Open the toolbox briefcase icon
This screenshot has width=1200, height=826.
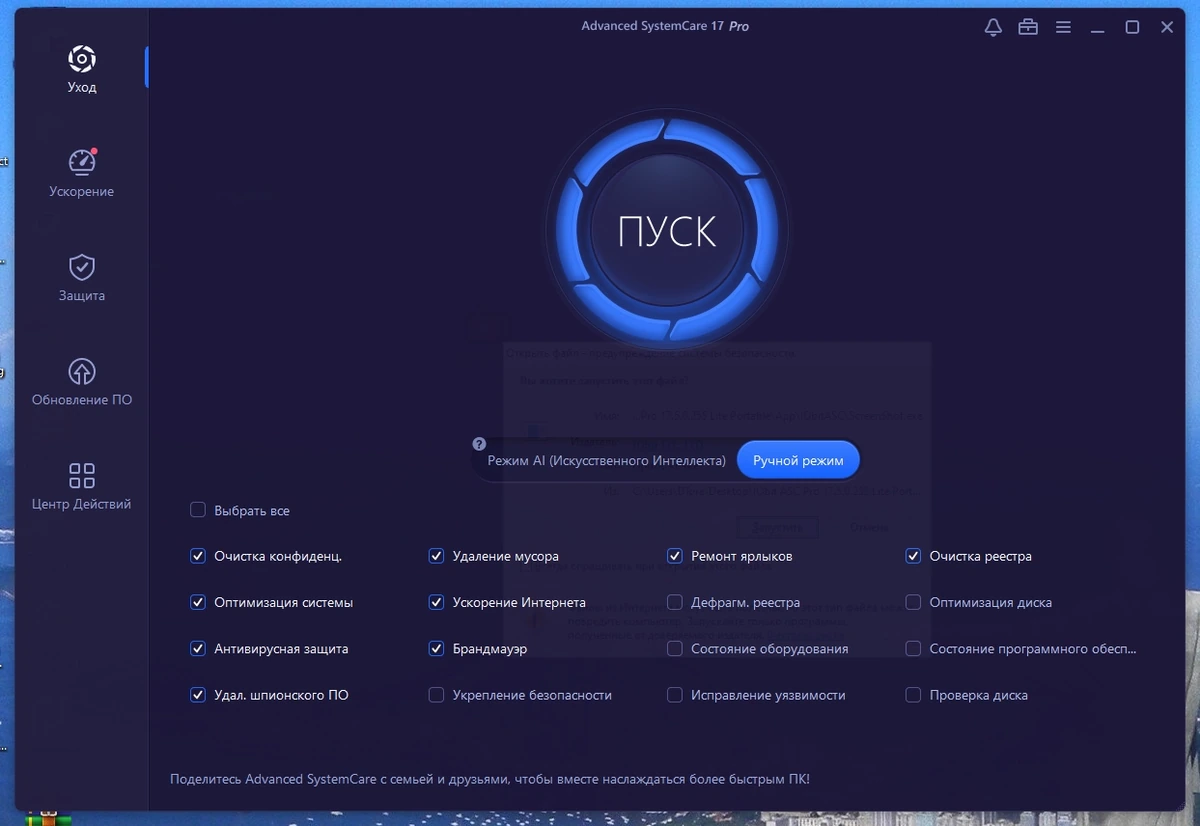pyautogui.click(x=1028, y=27)
